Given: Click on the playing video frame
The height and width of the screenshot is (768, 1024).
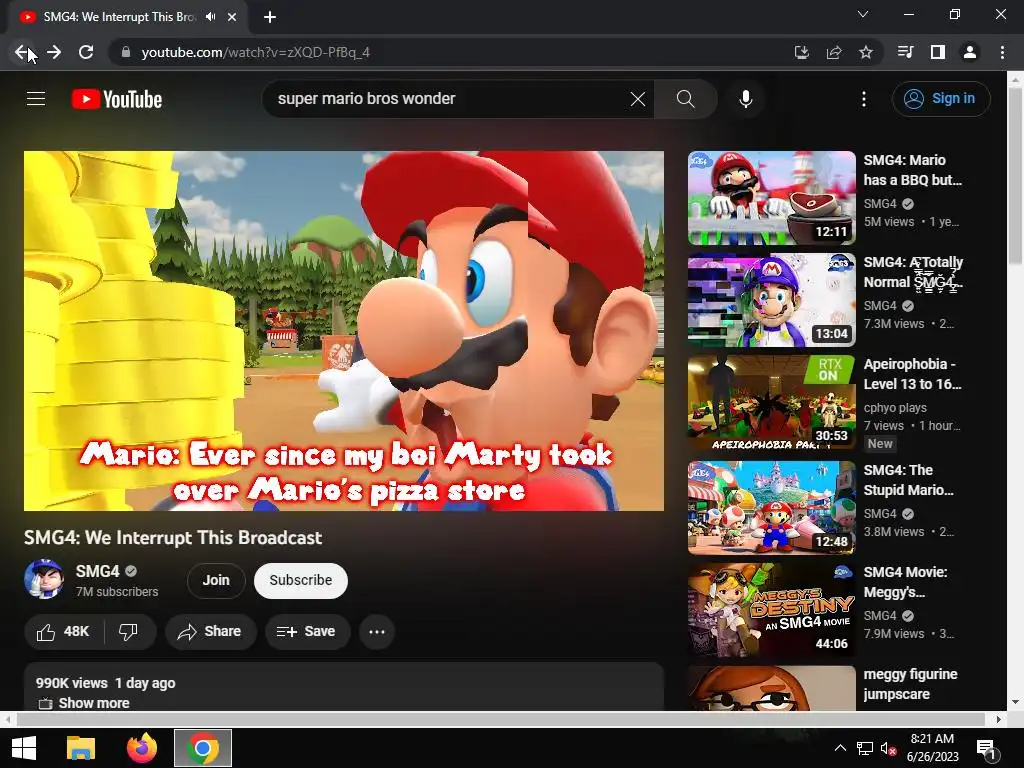Looking at the screenshot, I should click(344, 330).
